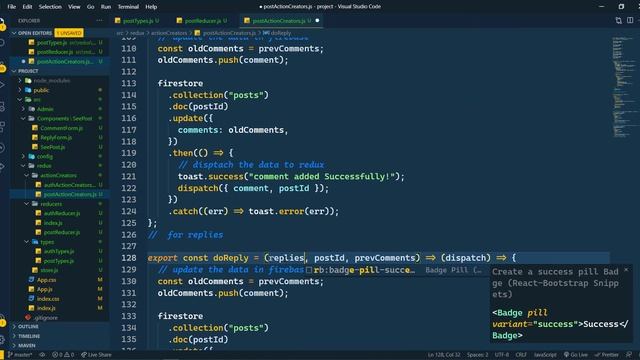Click .gitignore file in explorer
640x360 pixels.
(46, 318)
